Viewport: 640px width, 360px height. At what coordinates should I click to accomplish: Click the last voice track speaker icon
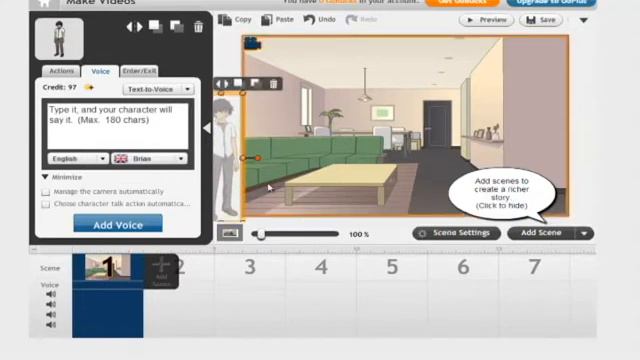pyautogui.click(x=51, y=325)
